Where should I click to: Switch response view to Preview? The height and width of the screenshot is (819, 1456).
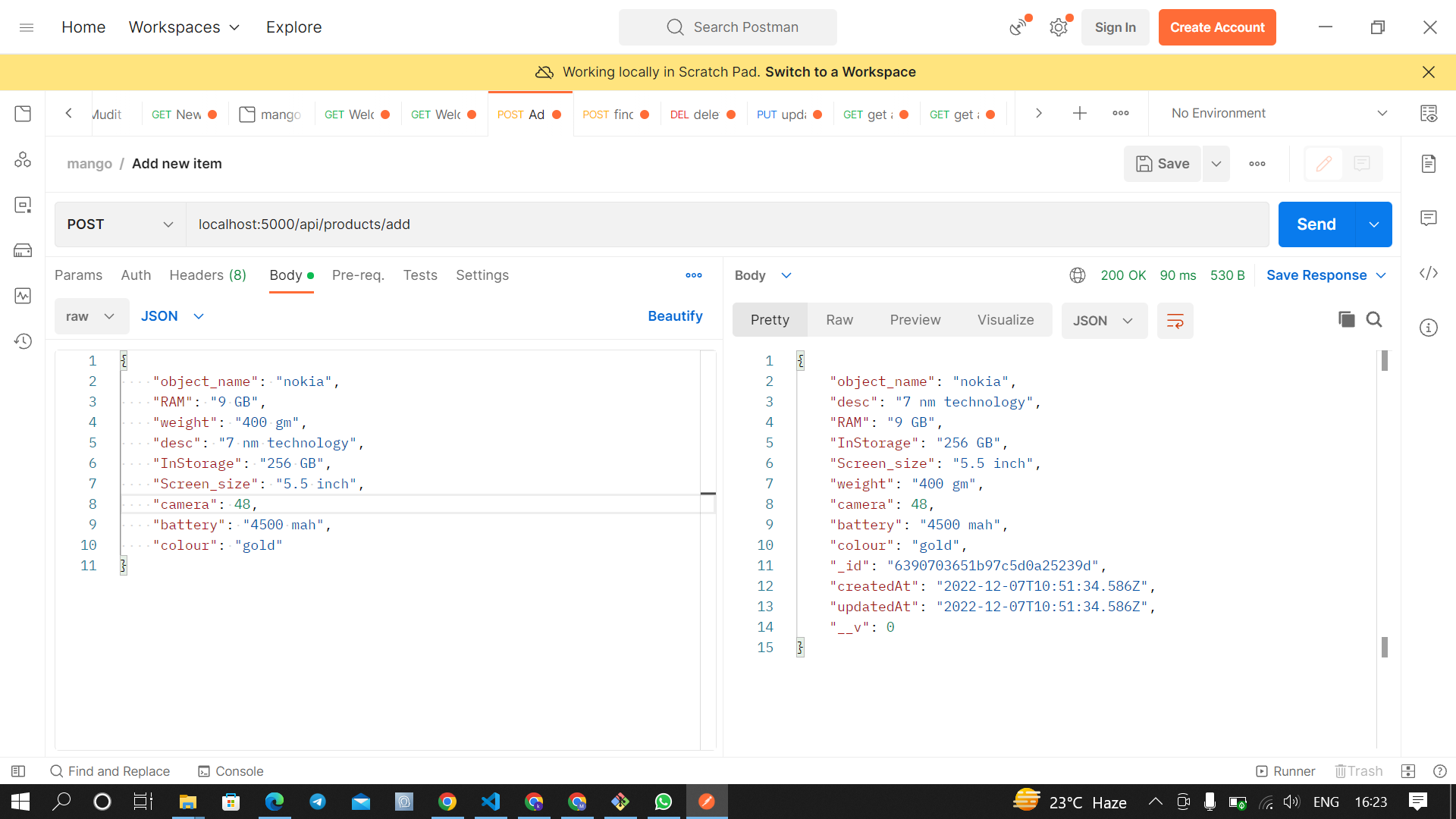coord(915,319)
